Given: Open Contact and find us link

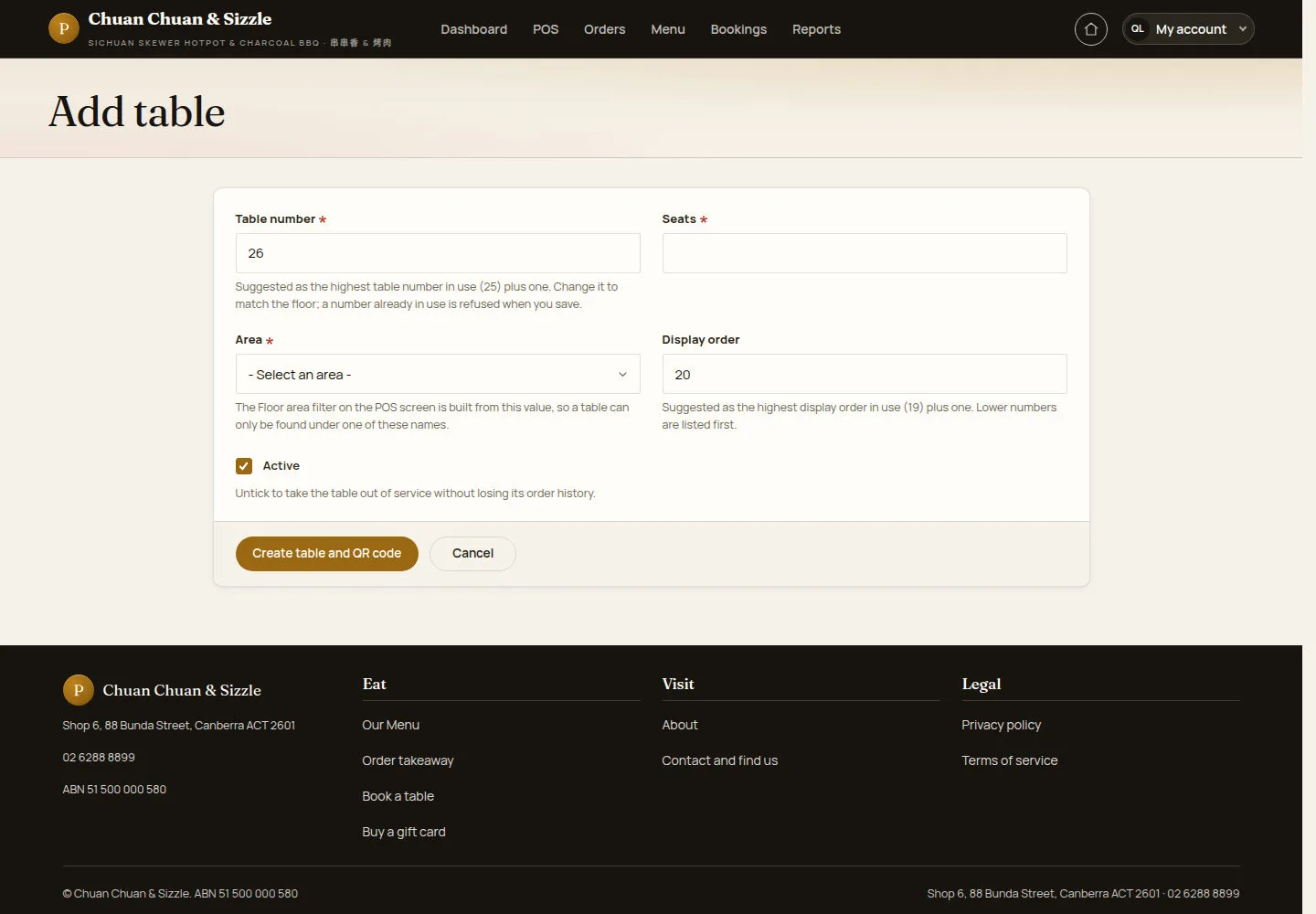Looking at the screenshot, I should tap(720, 760).
